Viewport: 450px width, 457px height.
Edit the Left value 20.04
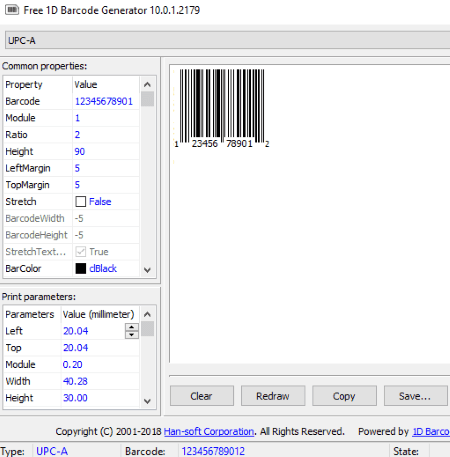point(76,331)
